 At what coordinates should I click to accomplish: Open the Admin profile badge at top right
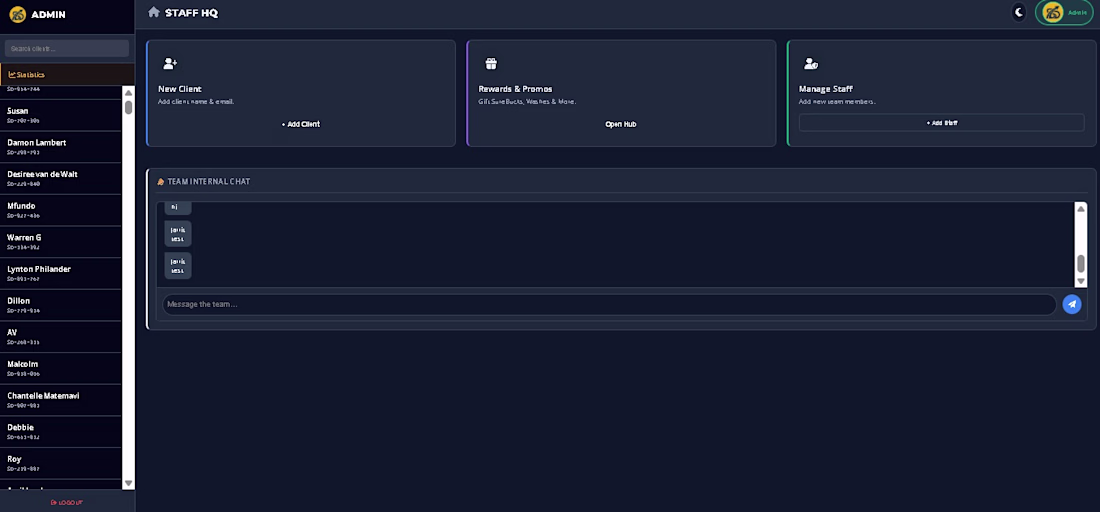(x=1064, y=13)
